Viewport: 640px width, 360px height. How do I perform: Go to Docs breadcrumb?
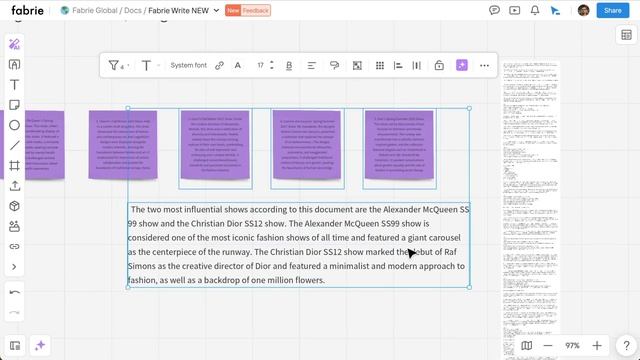(x=133, y=11)
